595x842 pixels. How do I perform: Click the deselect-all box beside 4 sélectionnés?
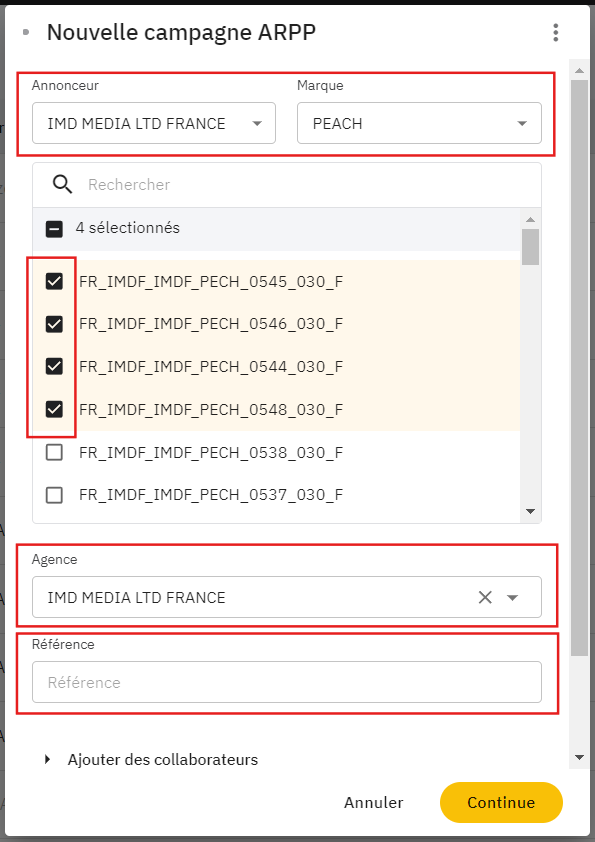(x=54, y=229)
